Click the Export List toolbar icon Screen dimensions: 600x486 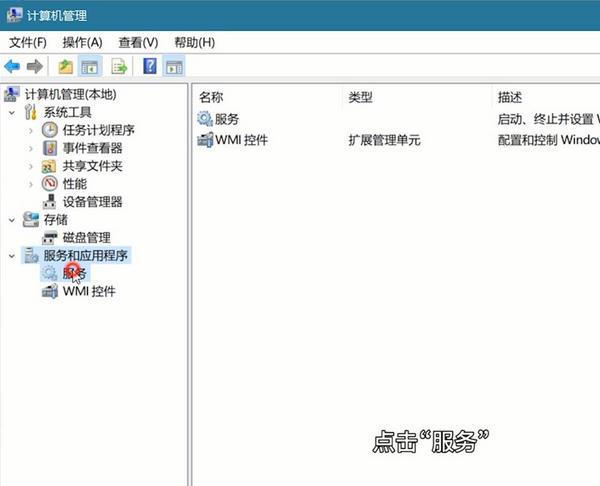[x=119, y=67]
